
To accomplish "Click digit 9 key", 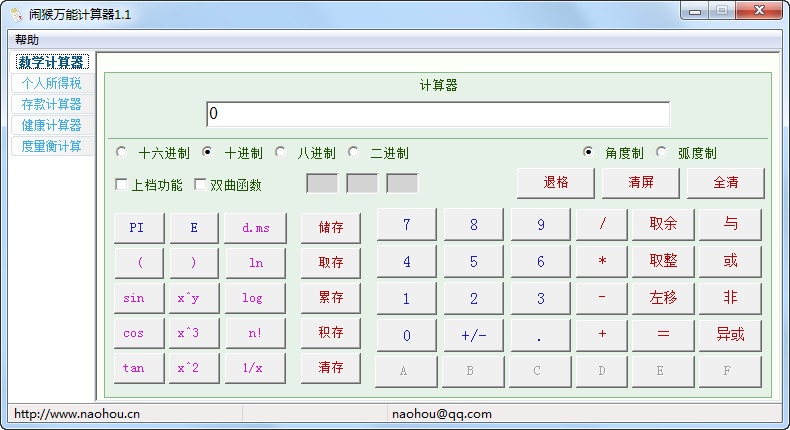I will click(541, 225).
